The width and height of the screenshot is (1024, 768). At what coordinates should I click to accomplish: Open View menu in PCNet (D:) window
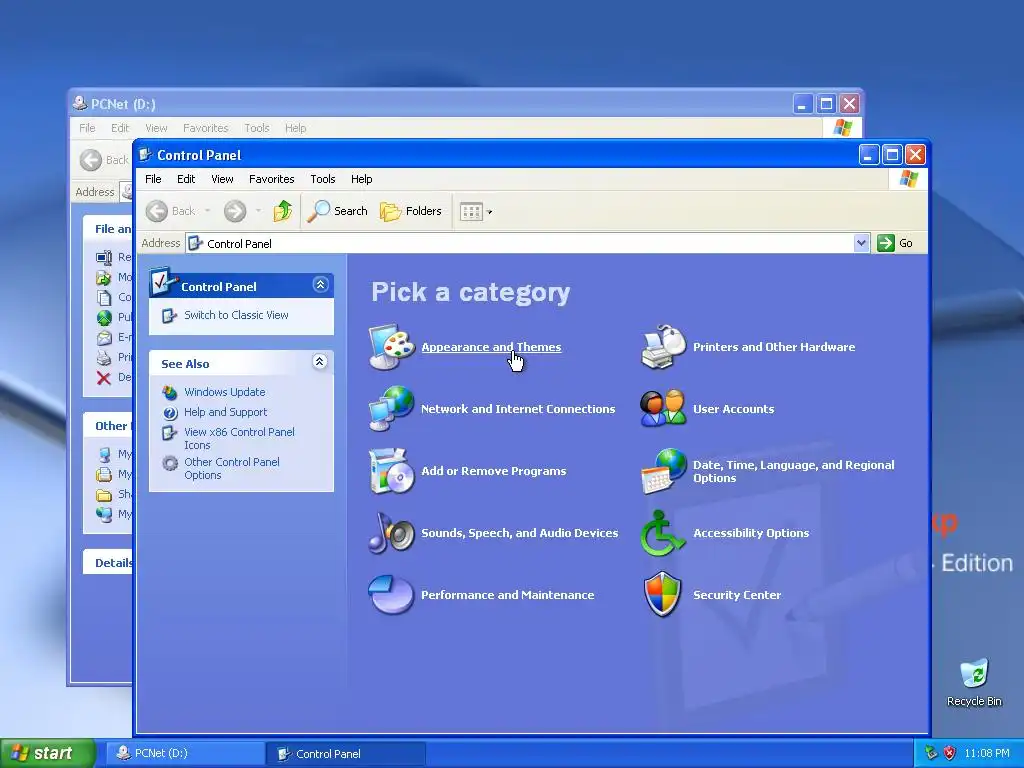point(156,128)
